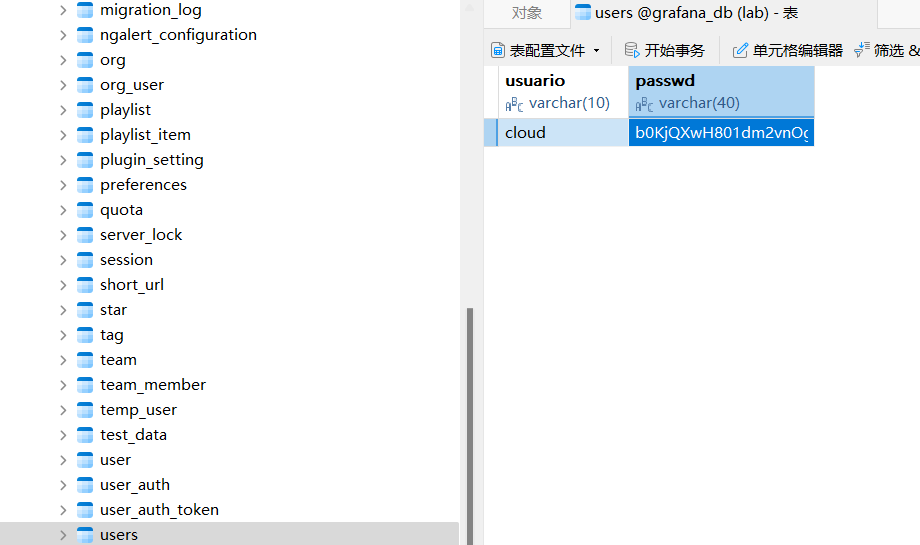Viewport: 920px width, 545px height.
Task: Click the 表配置文件 profile icon
Action: (497, 50)
